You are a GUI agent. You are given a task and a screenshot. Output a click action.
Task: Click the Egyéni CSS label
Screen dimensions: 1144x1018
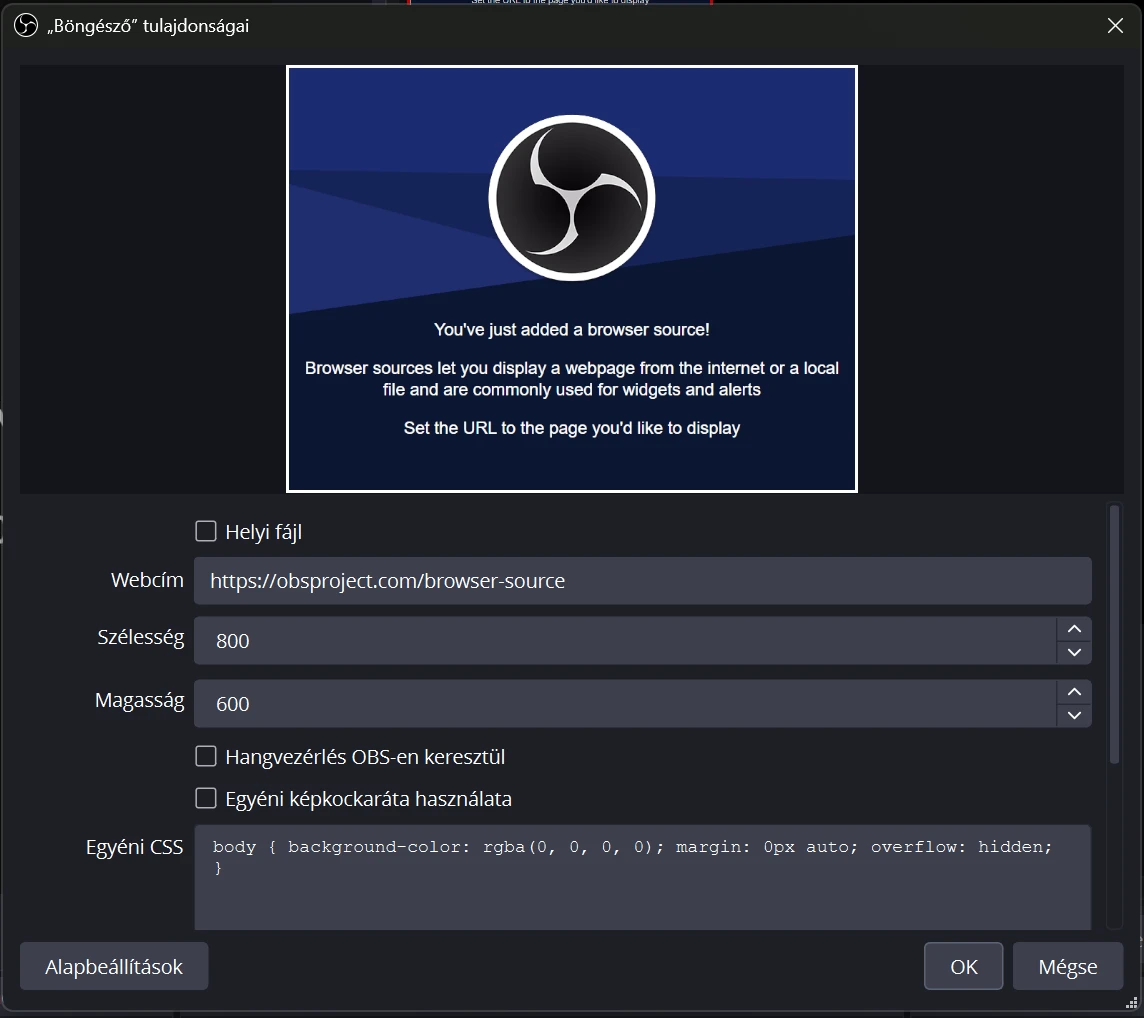[134, 847]
